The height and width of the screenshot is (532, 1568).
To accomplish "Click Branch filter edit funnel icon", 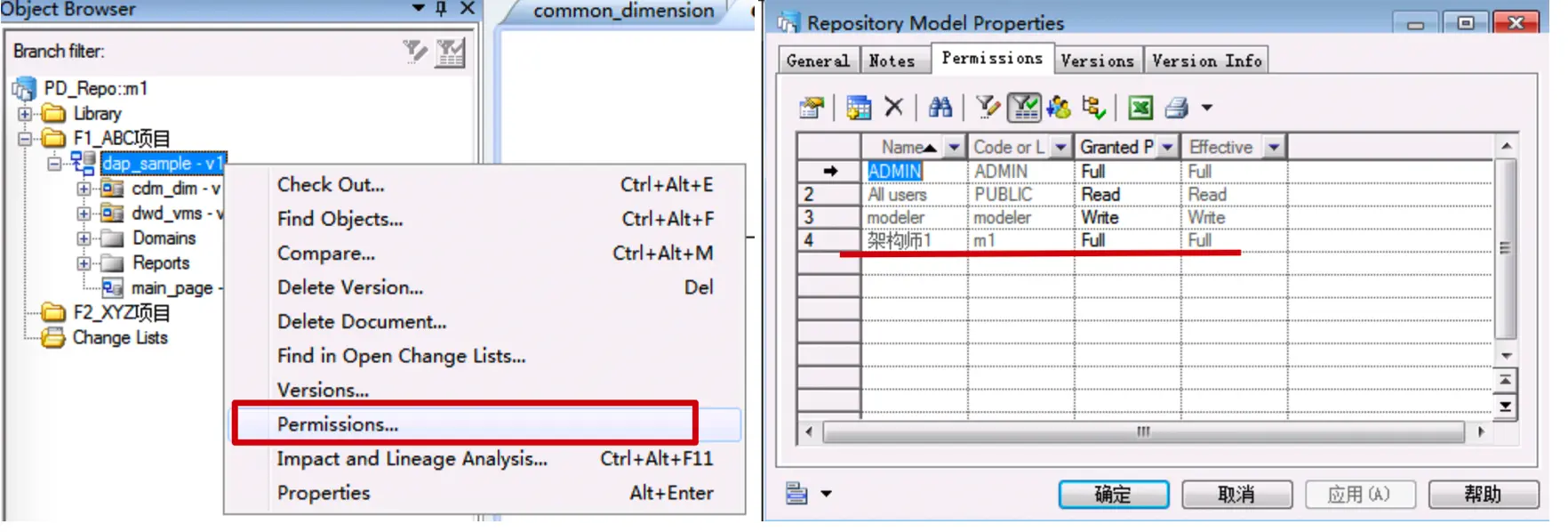I will [x=414, y=52].
